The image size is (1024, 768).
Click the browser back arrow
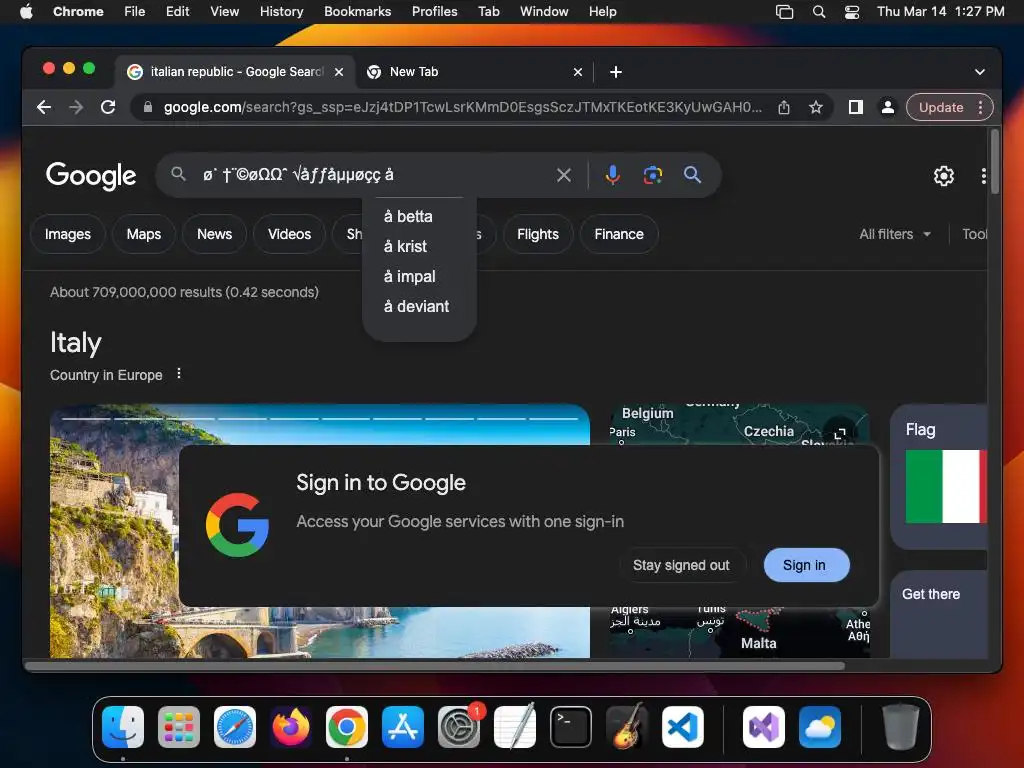pos(44,107)
